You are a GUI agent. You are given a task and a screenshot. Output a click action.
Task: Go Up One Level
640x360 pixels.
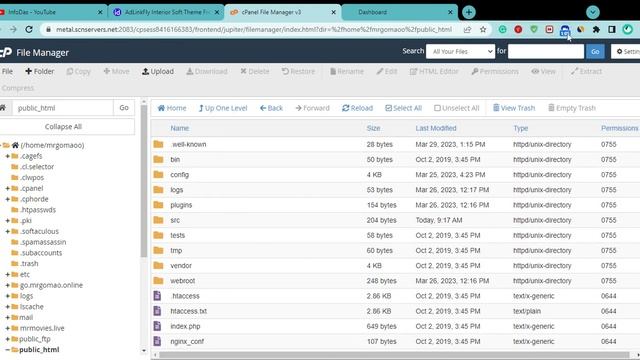pos(223,108)
